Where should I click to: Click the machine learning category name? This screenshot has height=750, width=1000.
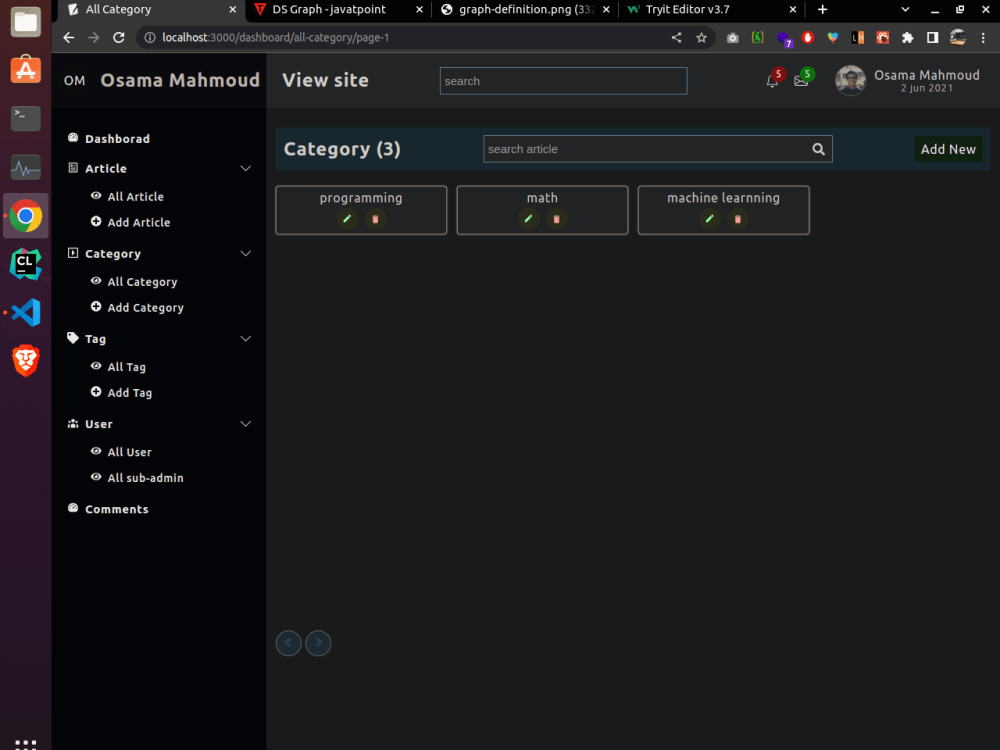(x=723, y=198)
